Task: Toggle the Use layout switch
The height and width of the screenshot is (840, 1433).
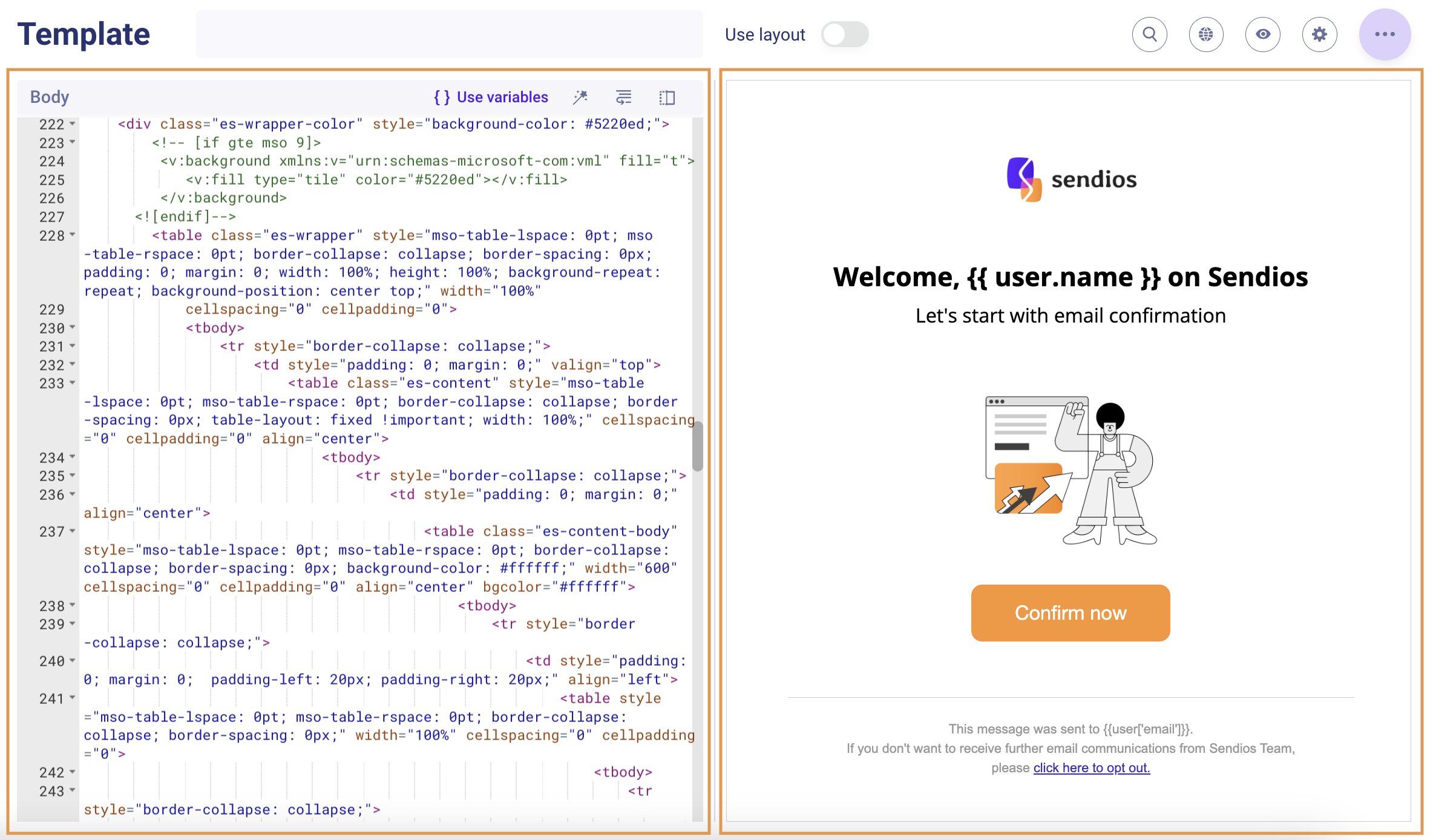Action: 845,34
